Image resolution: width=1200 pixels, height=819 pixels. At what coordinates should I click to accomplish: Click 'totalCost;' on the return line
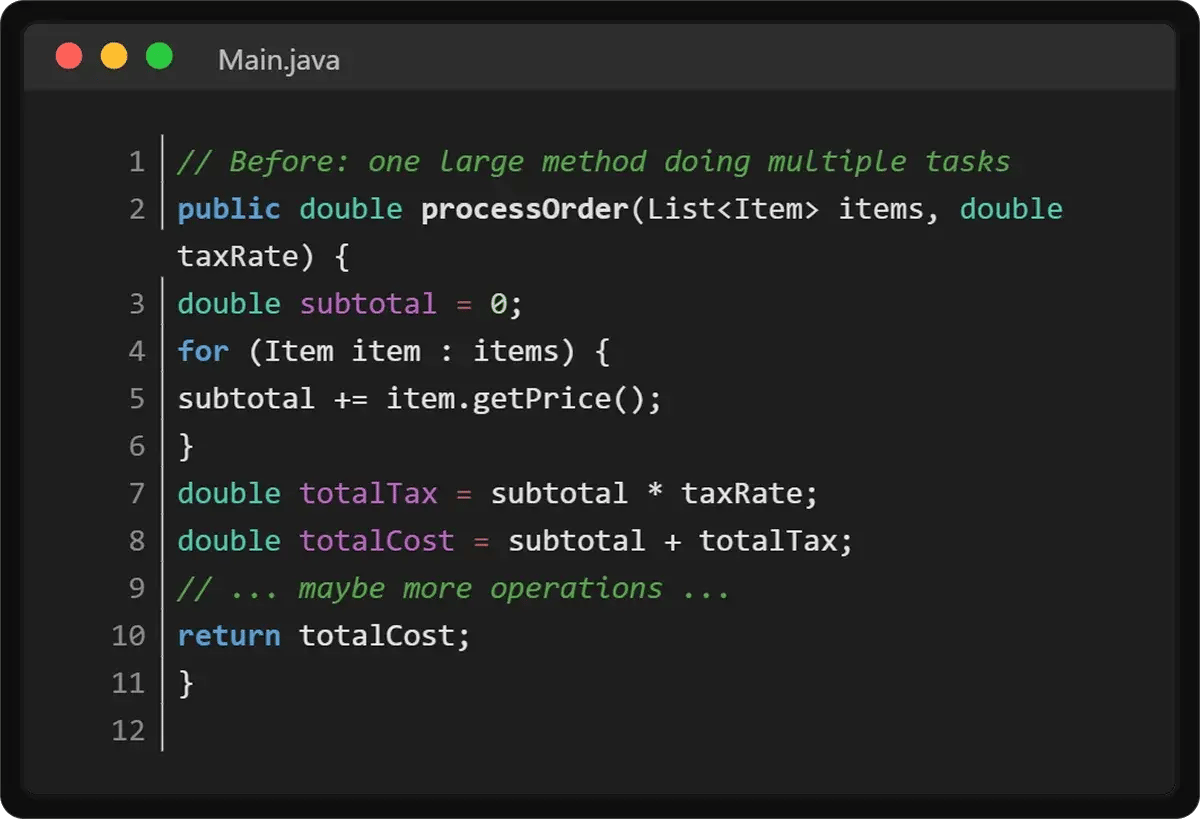pos(384,636)
